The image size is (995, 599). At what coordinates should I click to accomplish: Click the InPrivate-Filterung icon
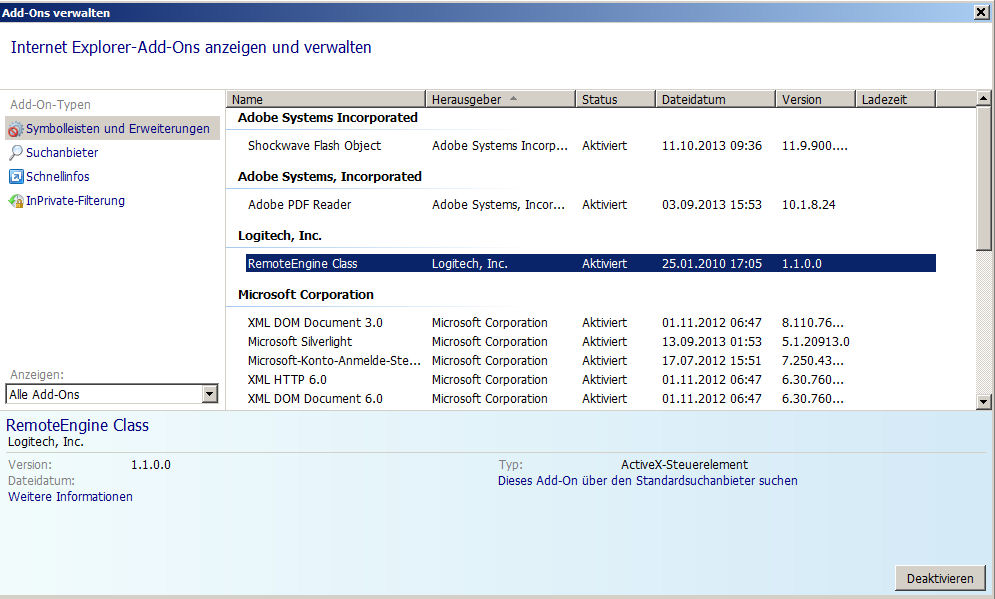tap(15, 201)
